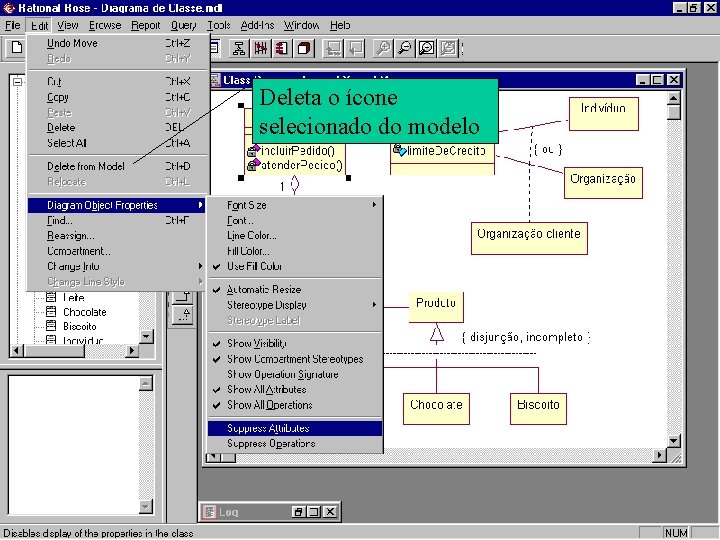720x540 pixels.
Task: Open Browse Class Diagram toolbar icon
Action: tap(239, 48)
